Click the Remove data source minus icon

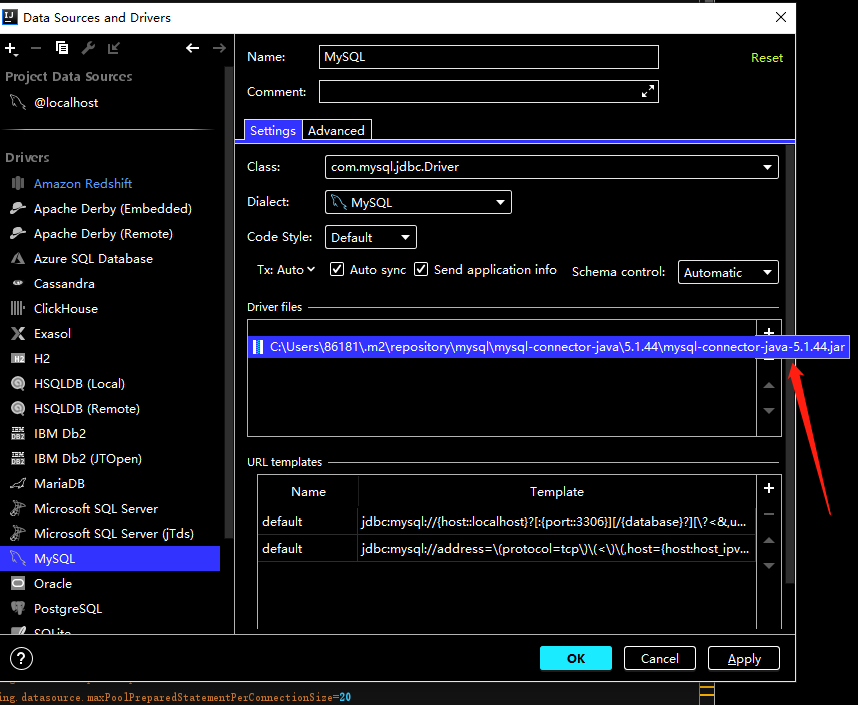[x=36, y=49]
